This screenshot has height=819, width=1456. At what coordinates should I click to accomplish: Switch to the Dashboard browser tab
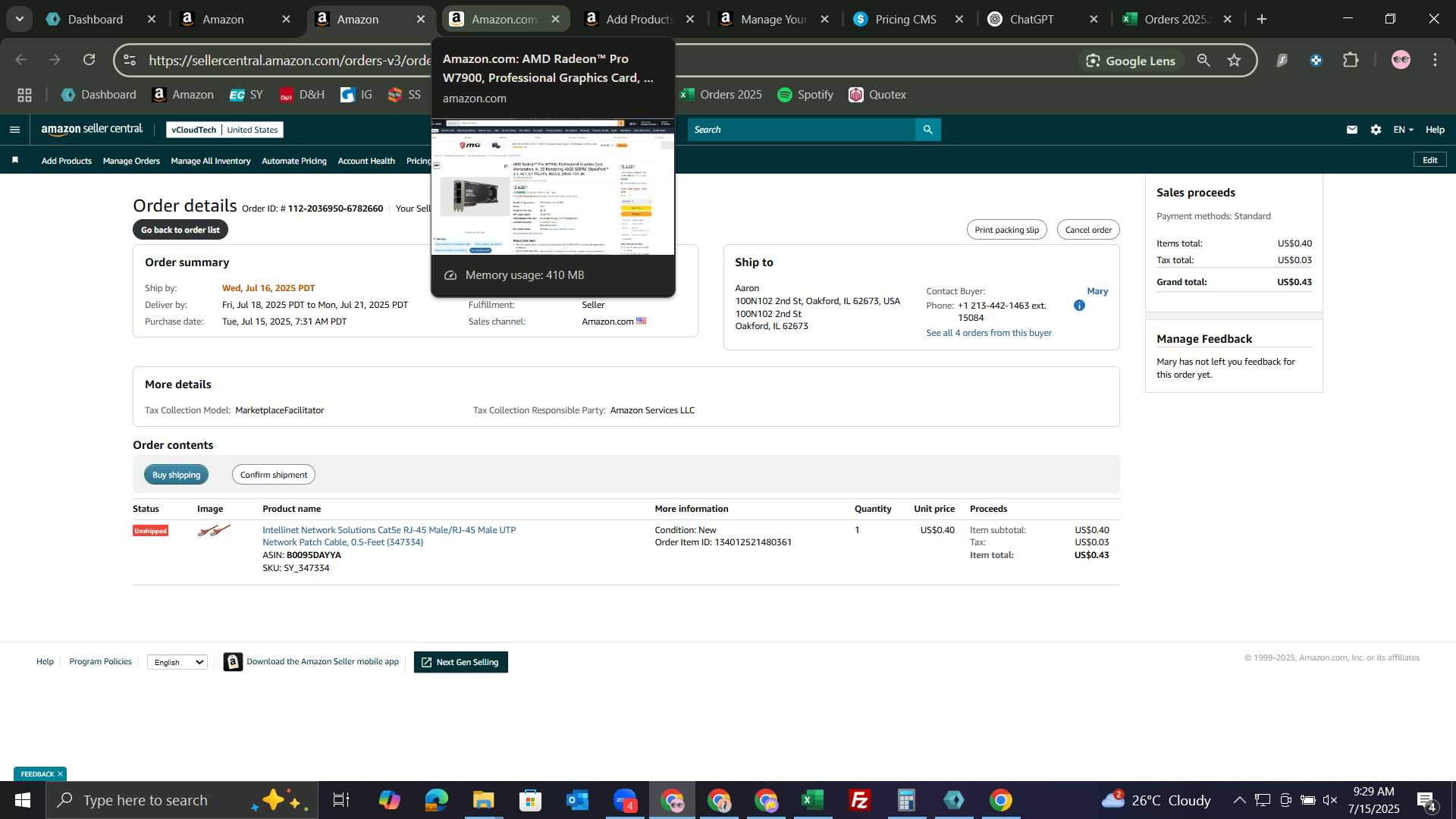point(95,19)
